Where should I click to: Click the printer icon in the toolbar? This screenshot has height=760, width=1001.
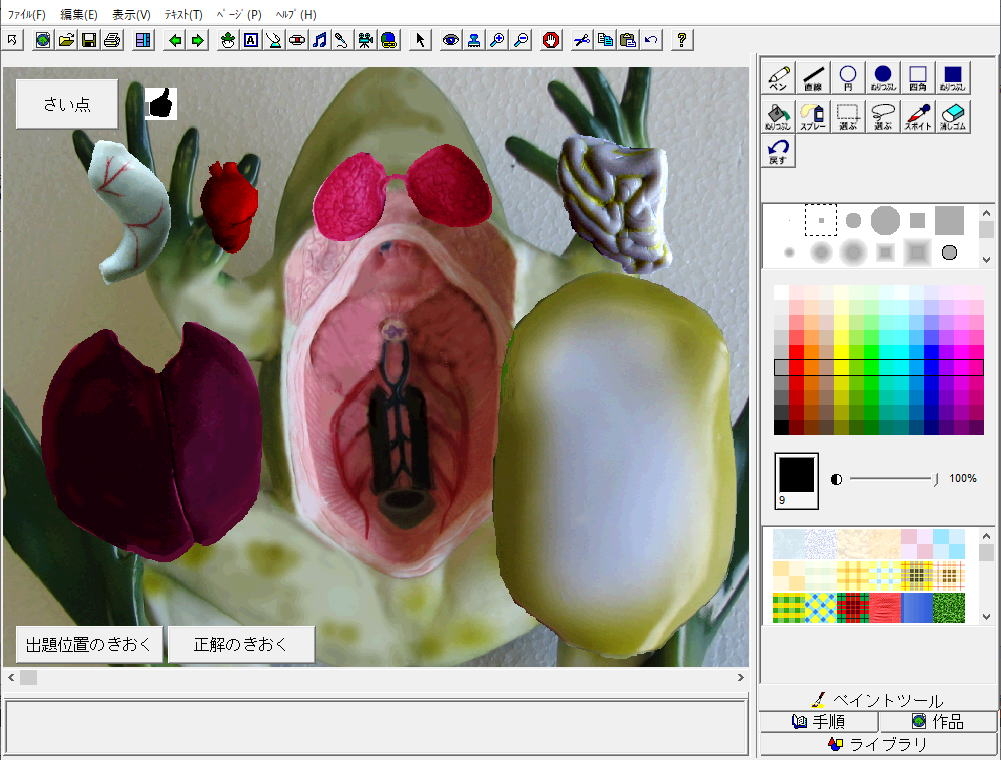[112, 40]
